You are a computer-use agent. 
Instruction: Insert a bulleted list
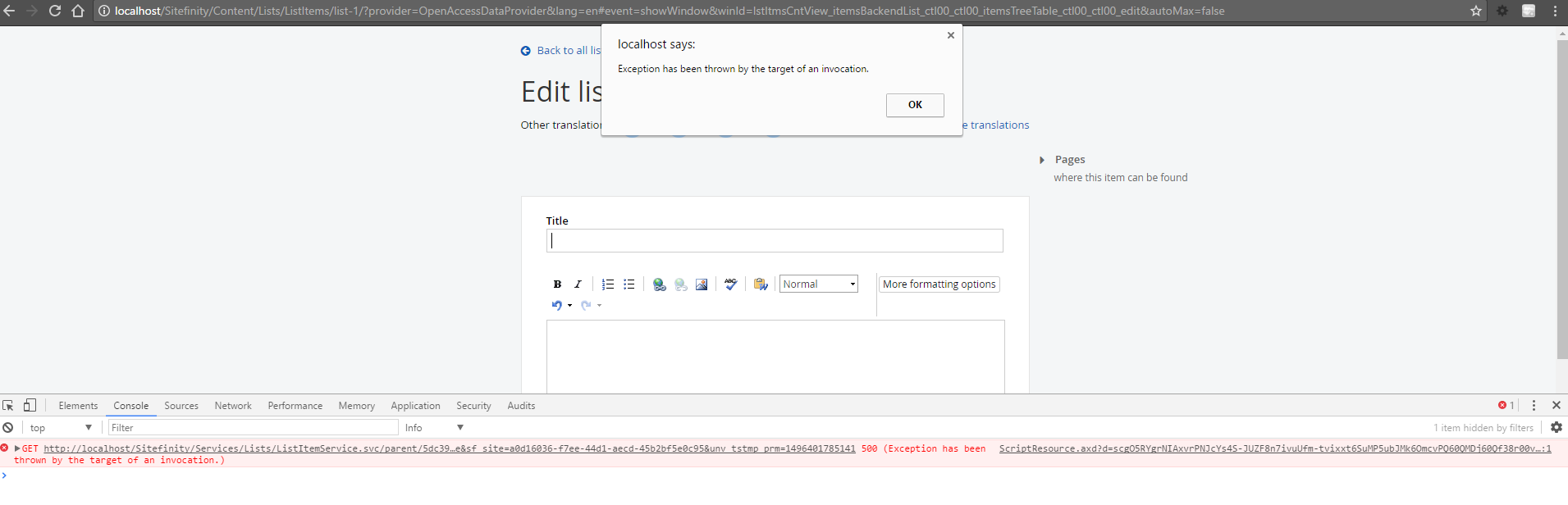[629, 284]
